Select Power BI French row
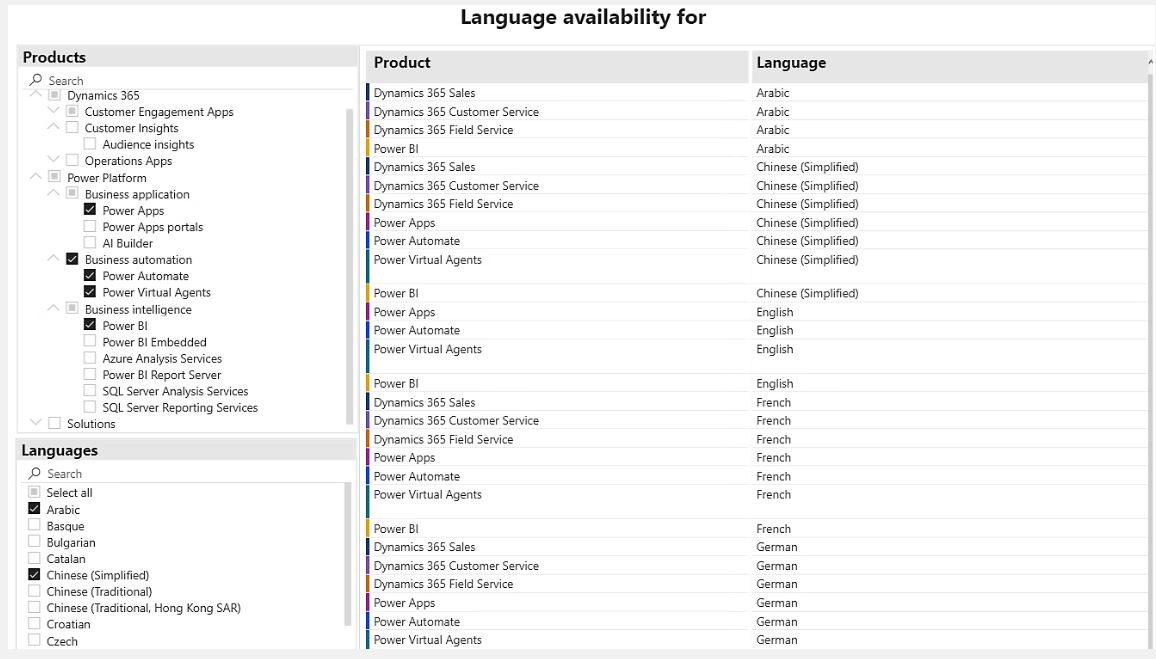 [757, 529]
